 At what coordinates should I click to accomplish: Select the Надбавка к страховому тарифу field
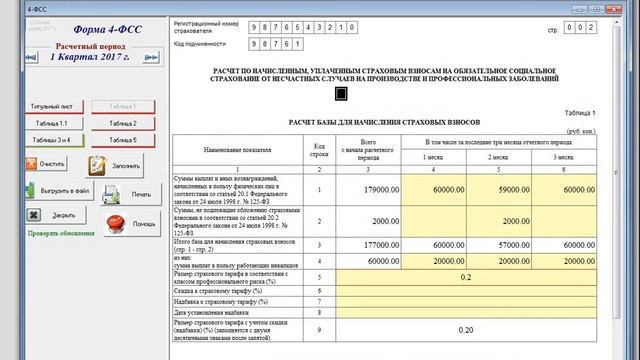click(x=466, y=302)
